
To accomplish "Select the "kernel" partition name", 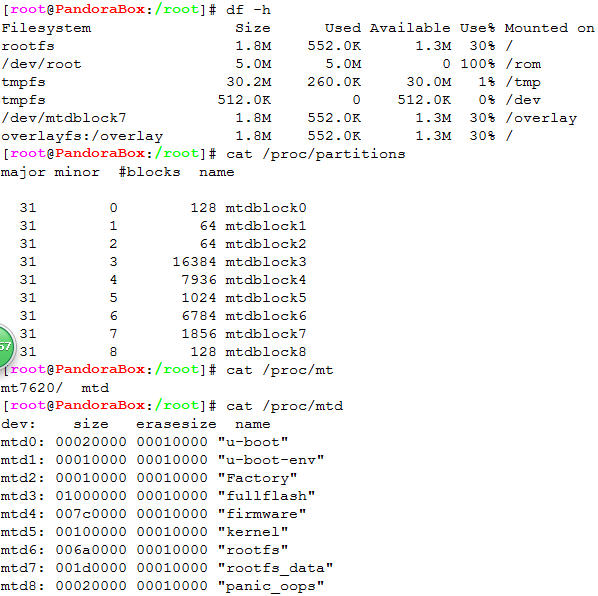I will tap(252, 532).
